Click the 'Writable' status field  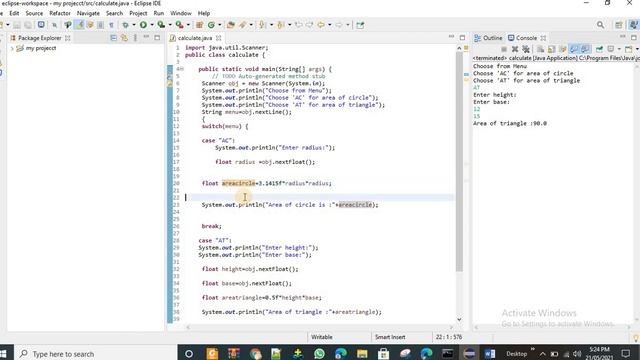(x=322, y=337)
